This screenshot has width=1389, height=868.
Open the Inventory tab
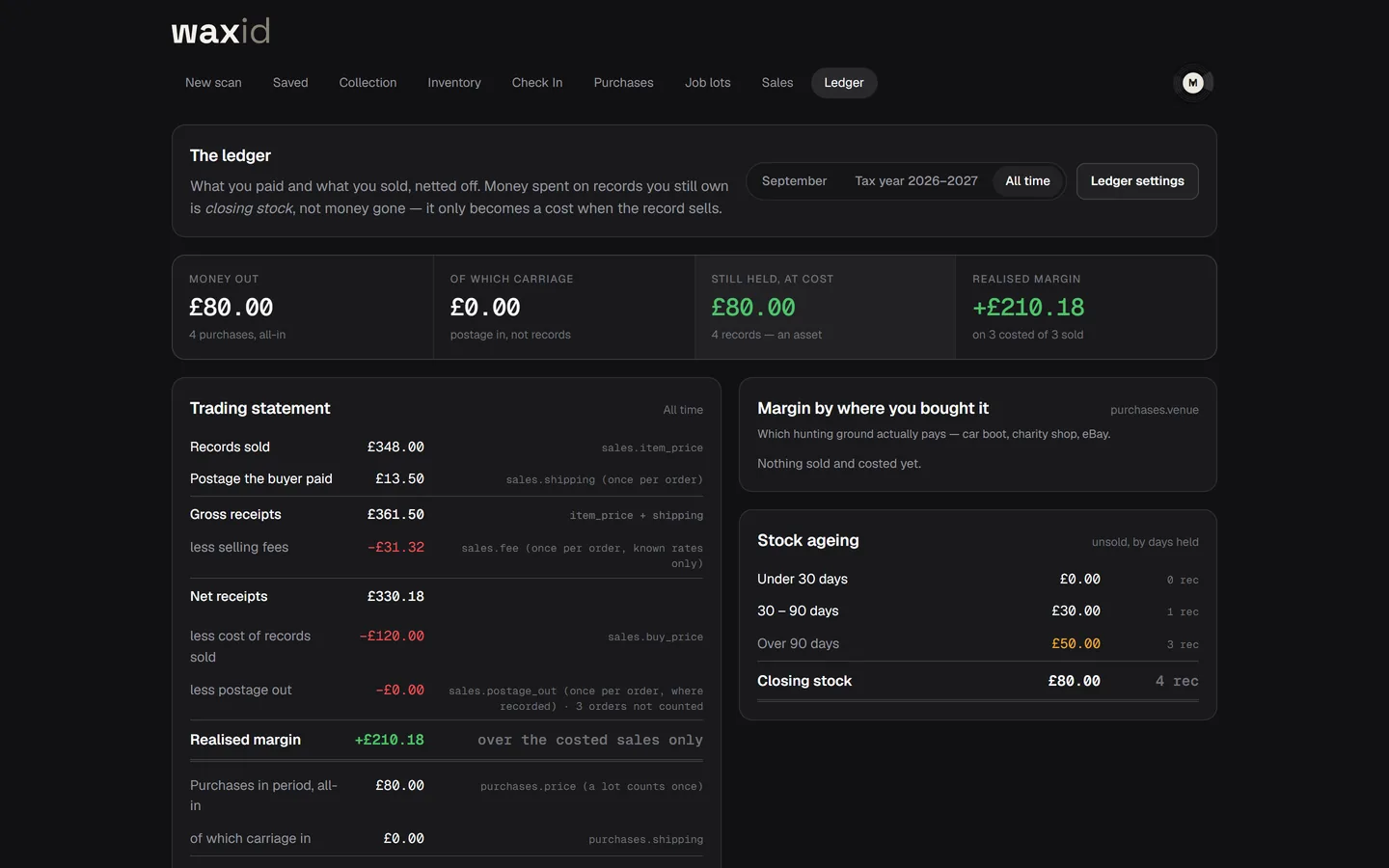454,83
